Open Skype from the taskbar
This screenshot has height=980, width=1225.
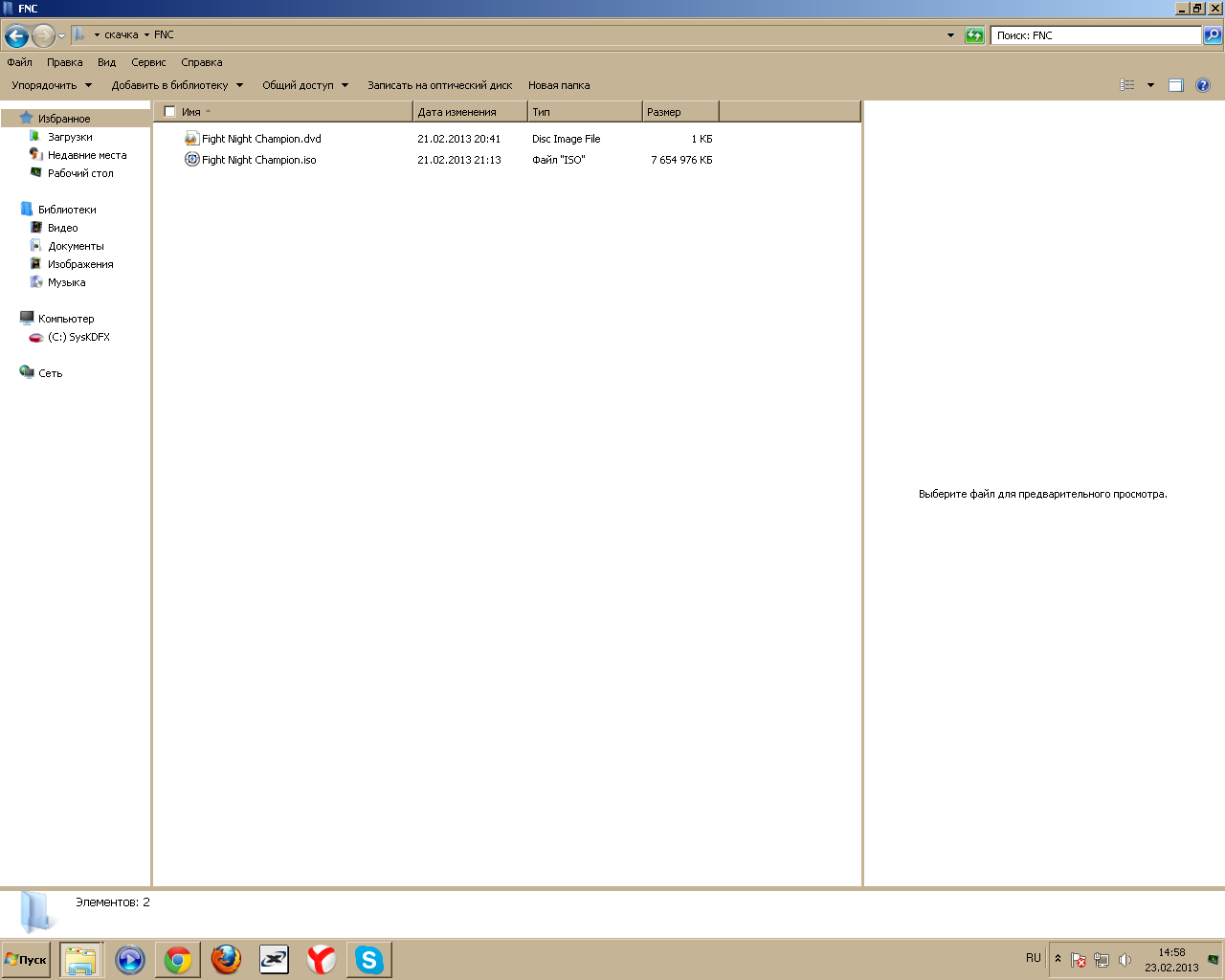tap(369, 959)
